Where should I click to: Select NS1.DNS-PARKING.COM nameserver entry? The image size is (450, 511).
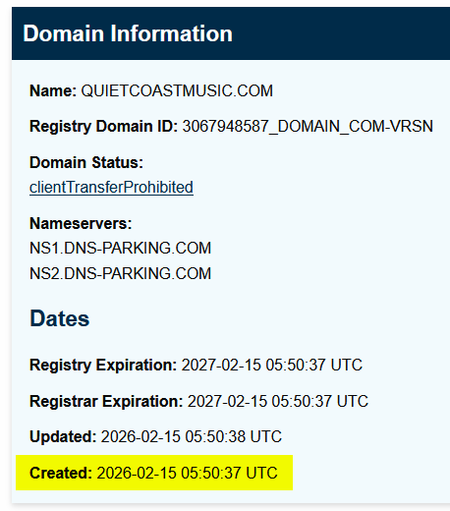120,248
